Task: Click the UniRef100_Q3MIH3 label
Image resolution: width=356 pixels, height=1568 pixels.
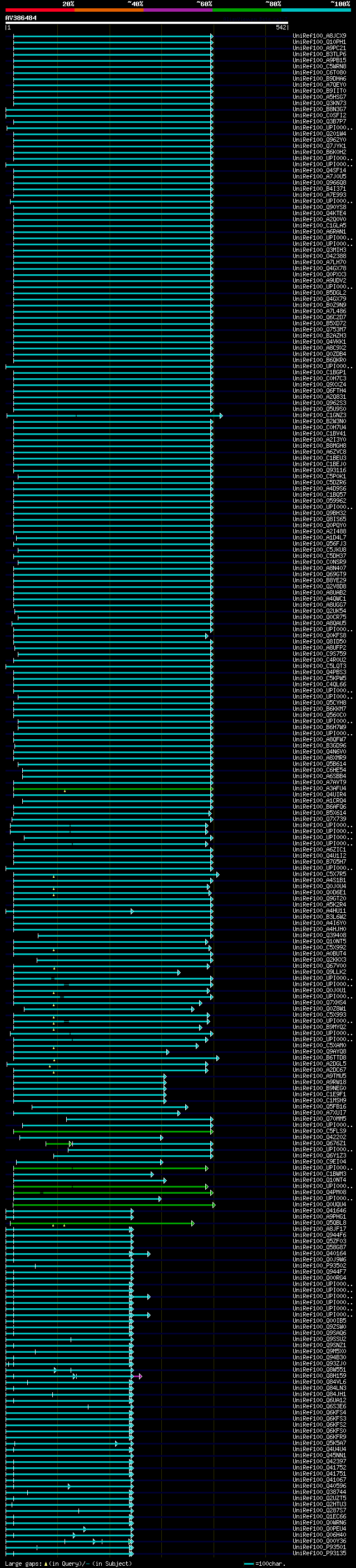Action: (x=319, y=250)
